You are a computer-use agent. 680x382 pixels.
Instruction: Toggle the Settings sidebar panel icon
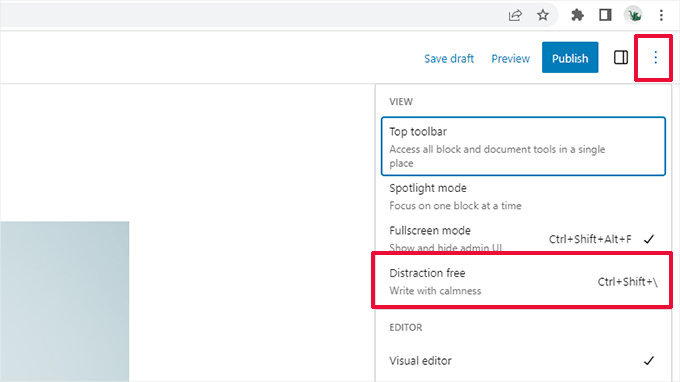click(x=621, y=58)
